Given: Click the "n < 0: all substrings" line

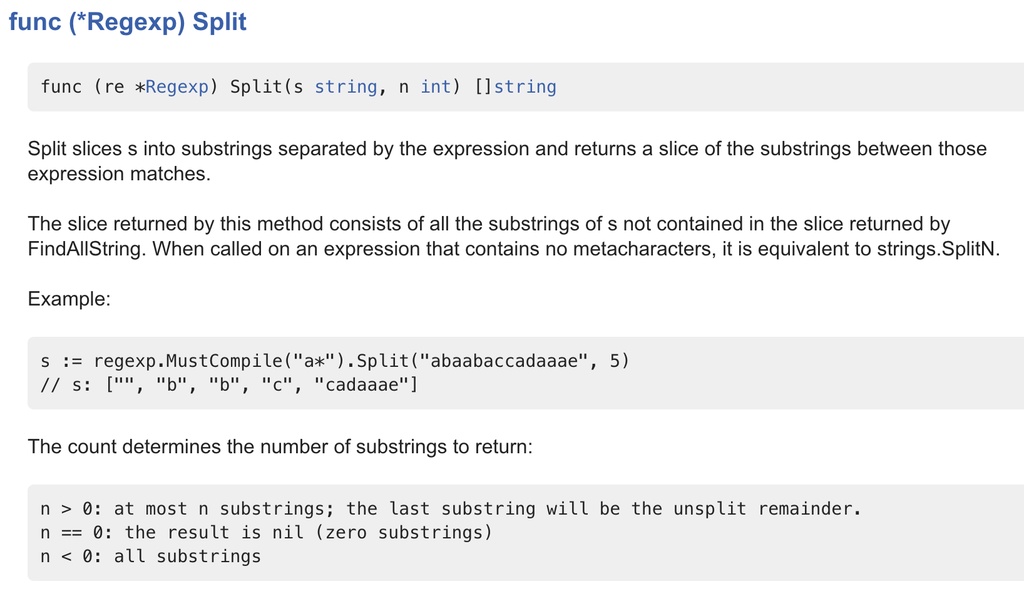Looking at the screenshot, I should click(x=150, y=557).
